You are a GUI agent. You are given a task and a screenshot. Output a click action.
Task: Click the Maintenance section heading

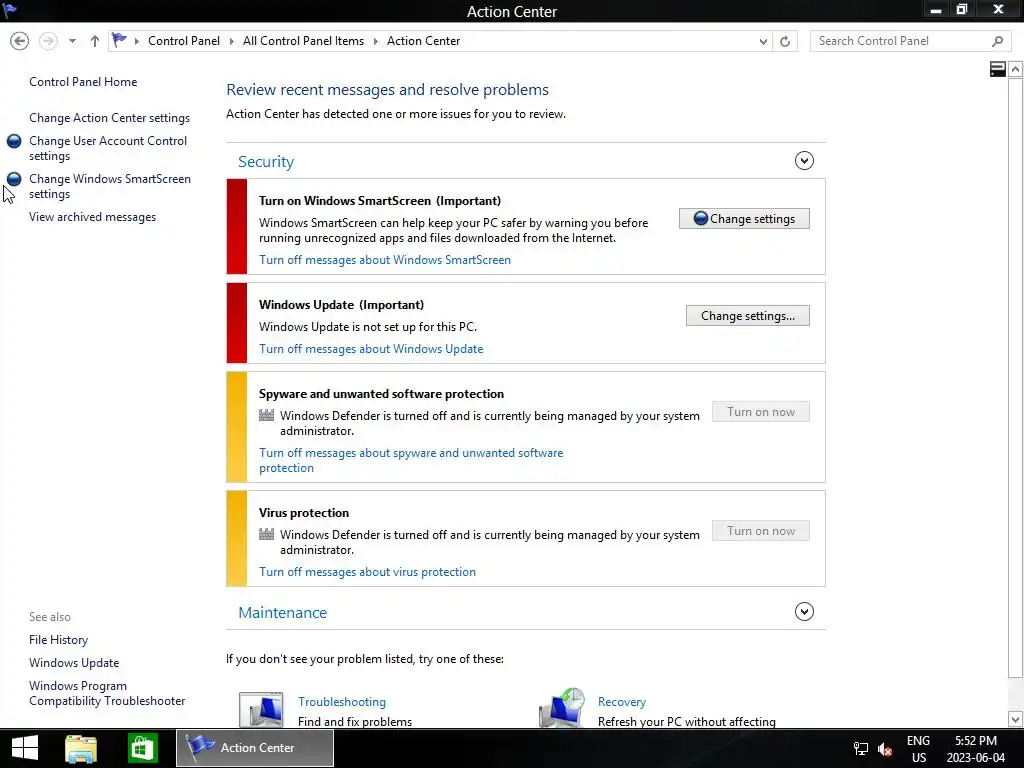coord(282,613)
